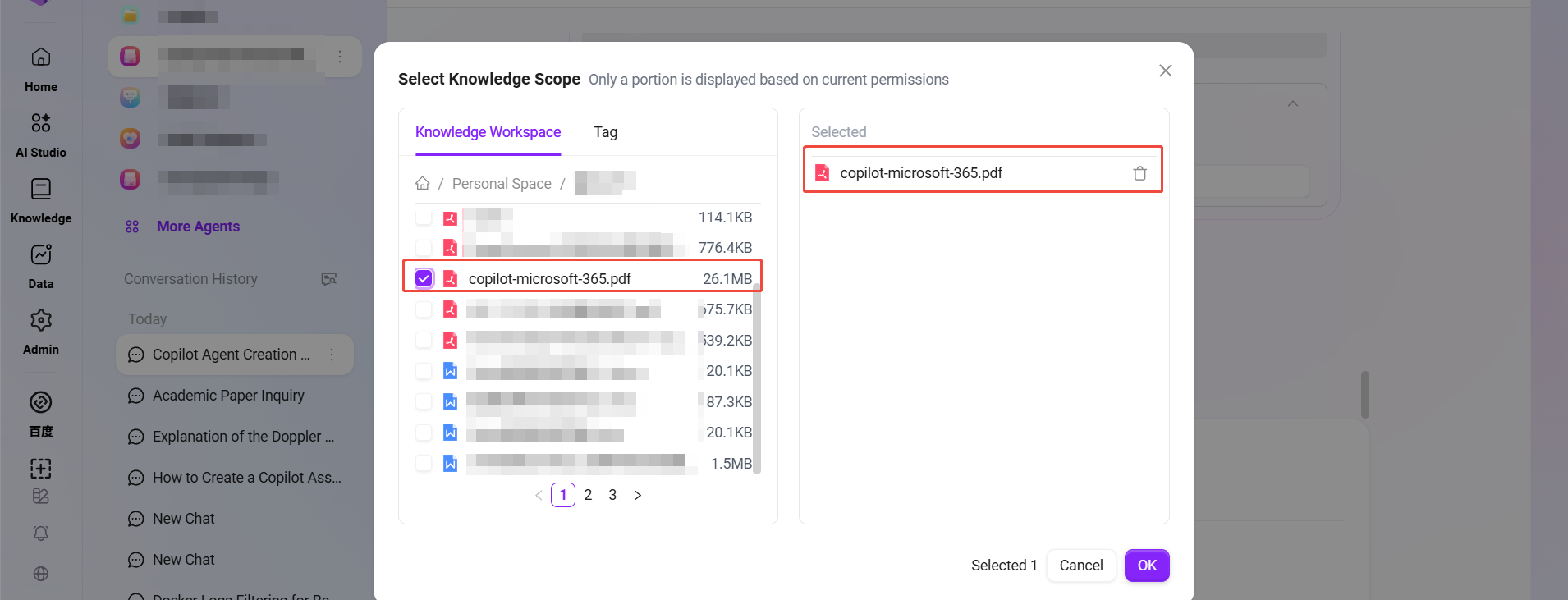Click home icon in Personal Space breadcrumb
Viewport: 1568px width, 600px height.
click(x=423, y=183)
